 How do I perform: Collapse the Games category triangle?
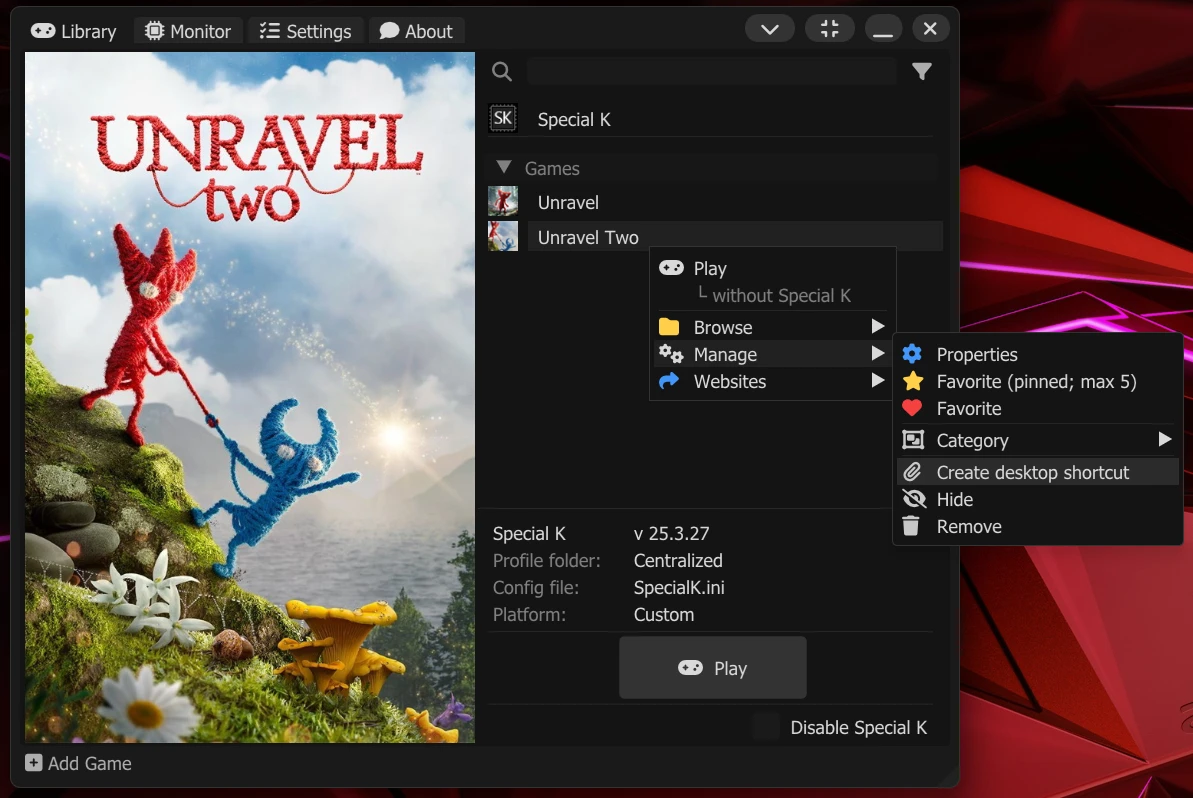(504, 167)
